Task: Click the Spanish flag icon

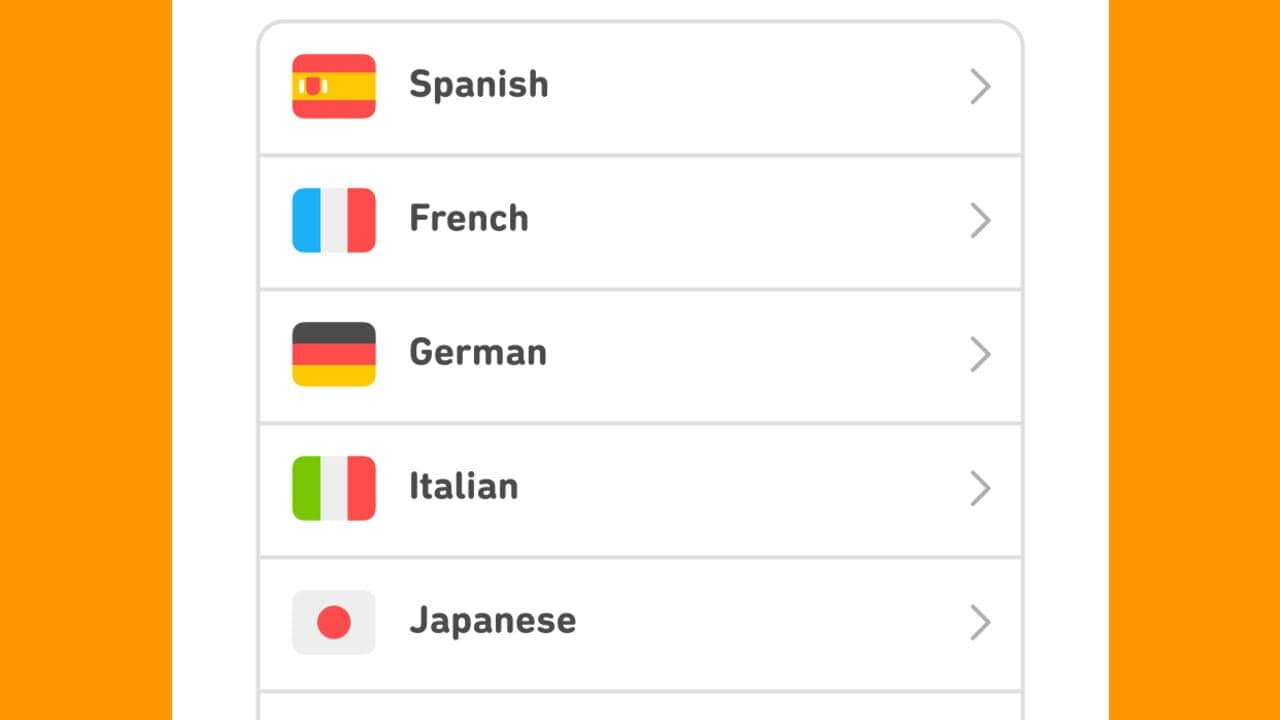Action: 333,86
